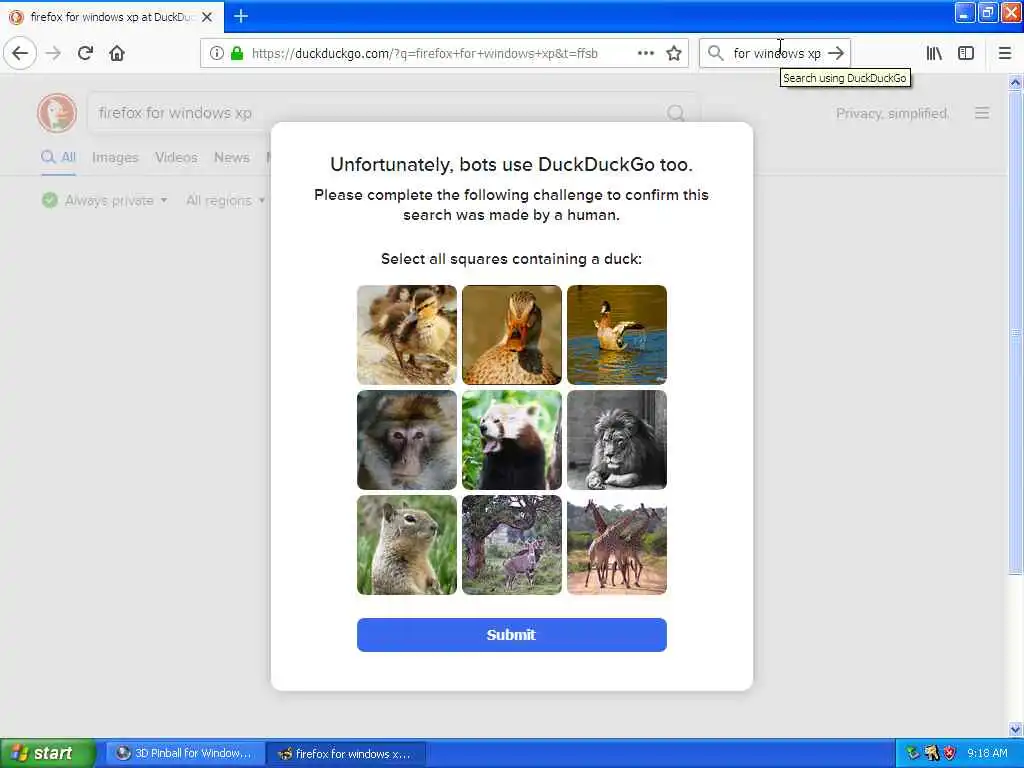Click the scrollbar down arrow
The width and height of the screenshot is (1024, 768).
pos(1015,729)
